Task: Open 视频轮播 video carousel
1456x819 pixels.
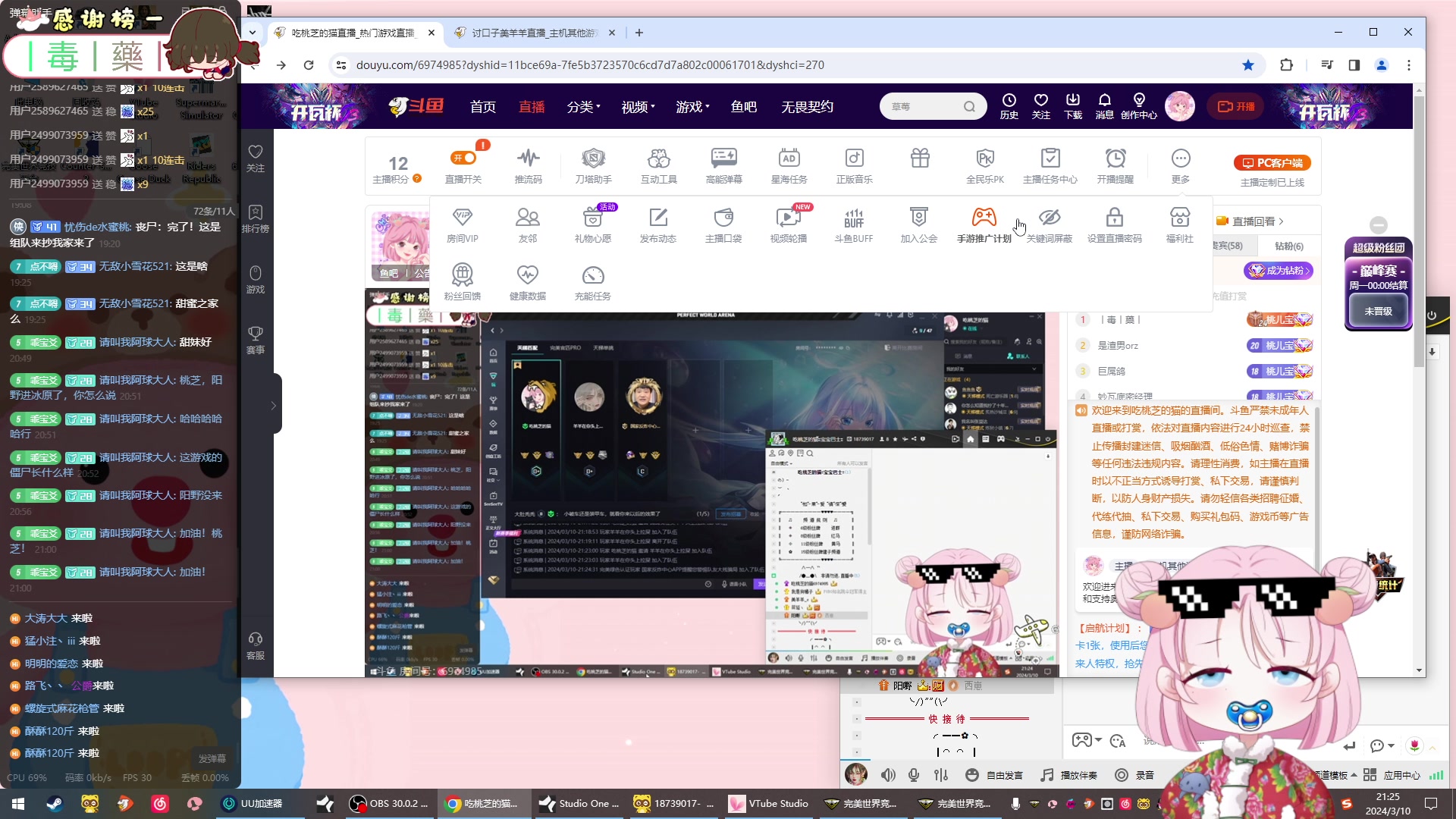Action: (x=789, y=225)
